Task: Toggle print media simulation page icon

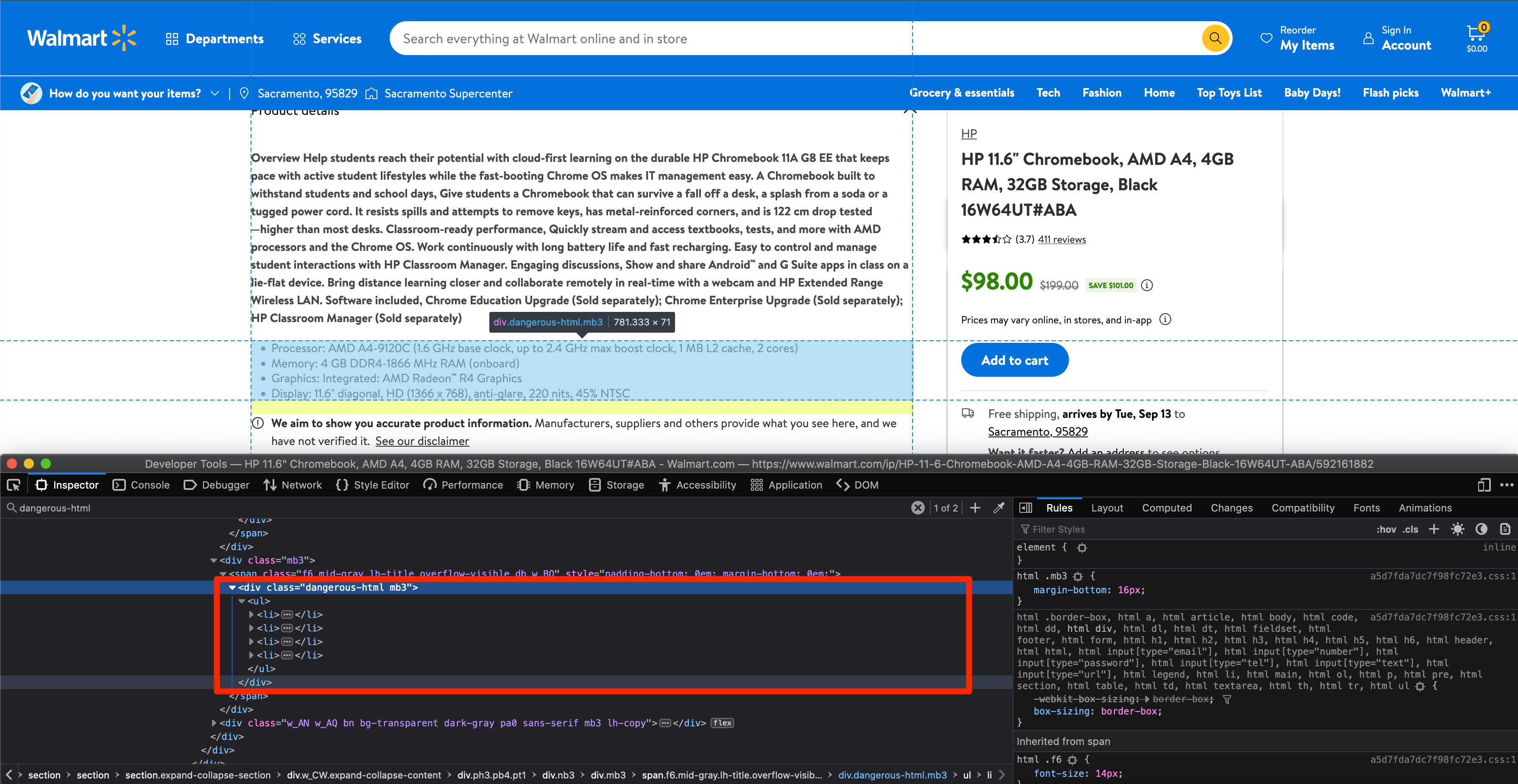Action: pos(1504,529)
